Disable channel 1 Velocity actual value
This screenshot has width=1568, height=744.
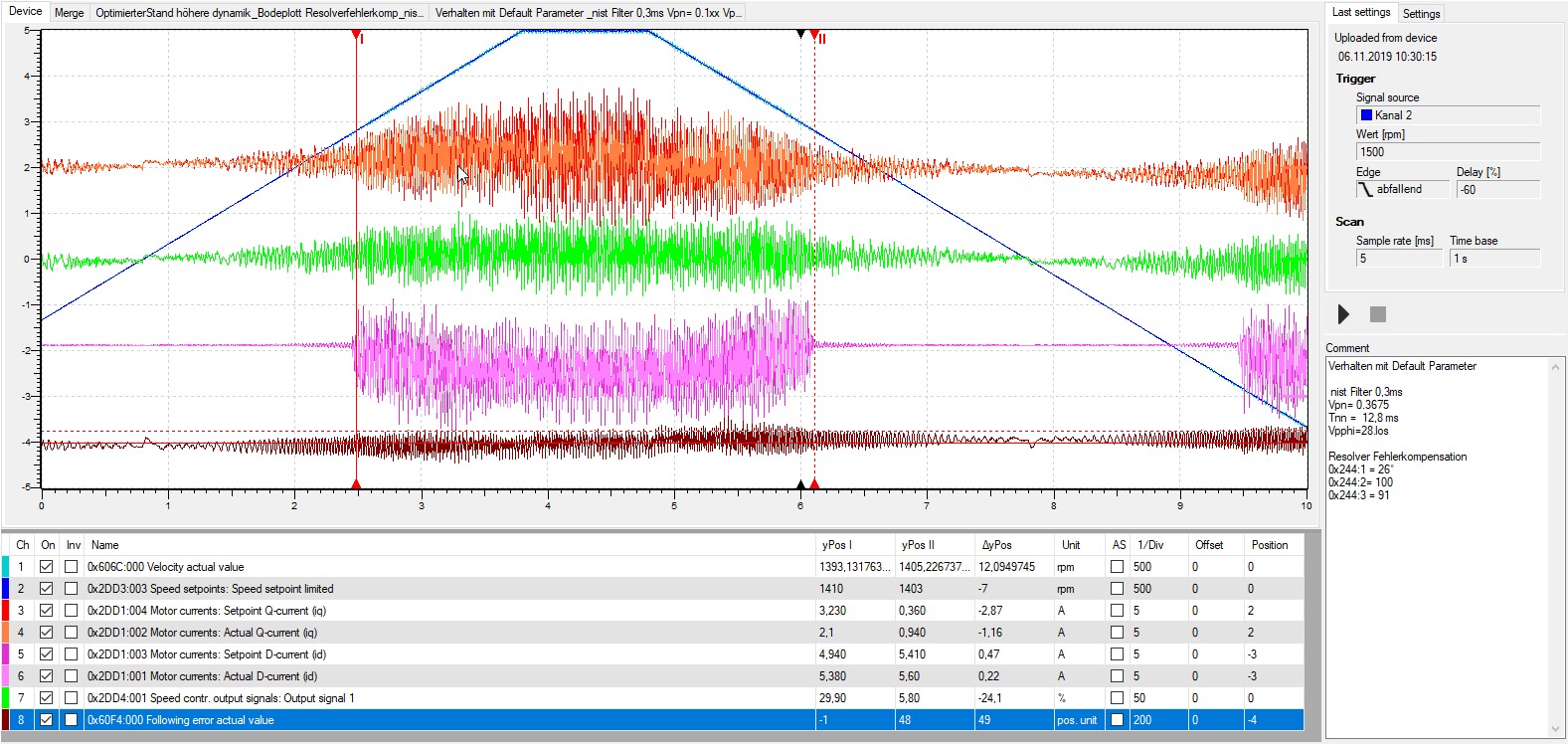point(46,567)
